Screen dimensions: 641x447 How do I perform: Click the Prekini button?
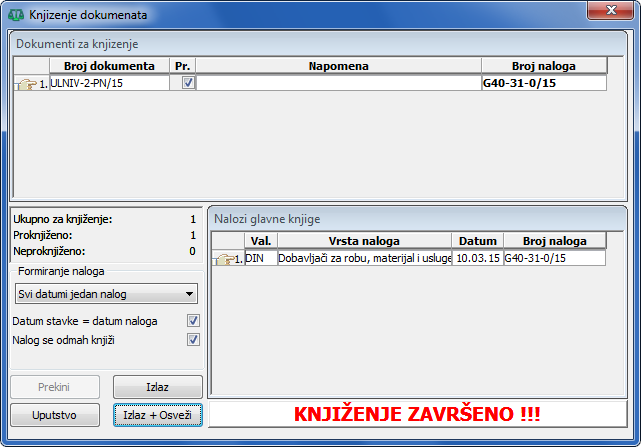click(56, 386)
